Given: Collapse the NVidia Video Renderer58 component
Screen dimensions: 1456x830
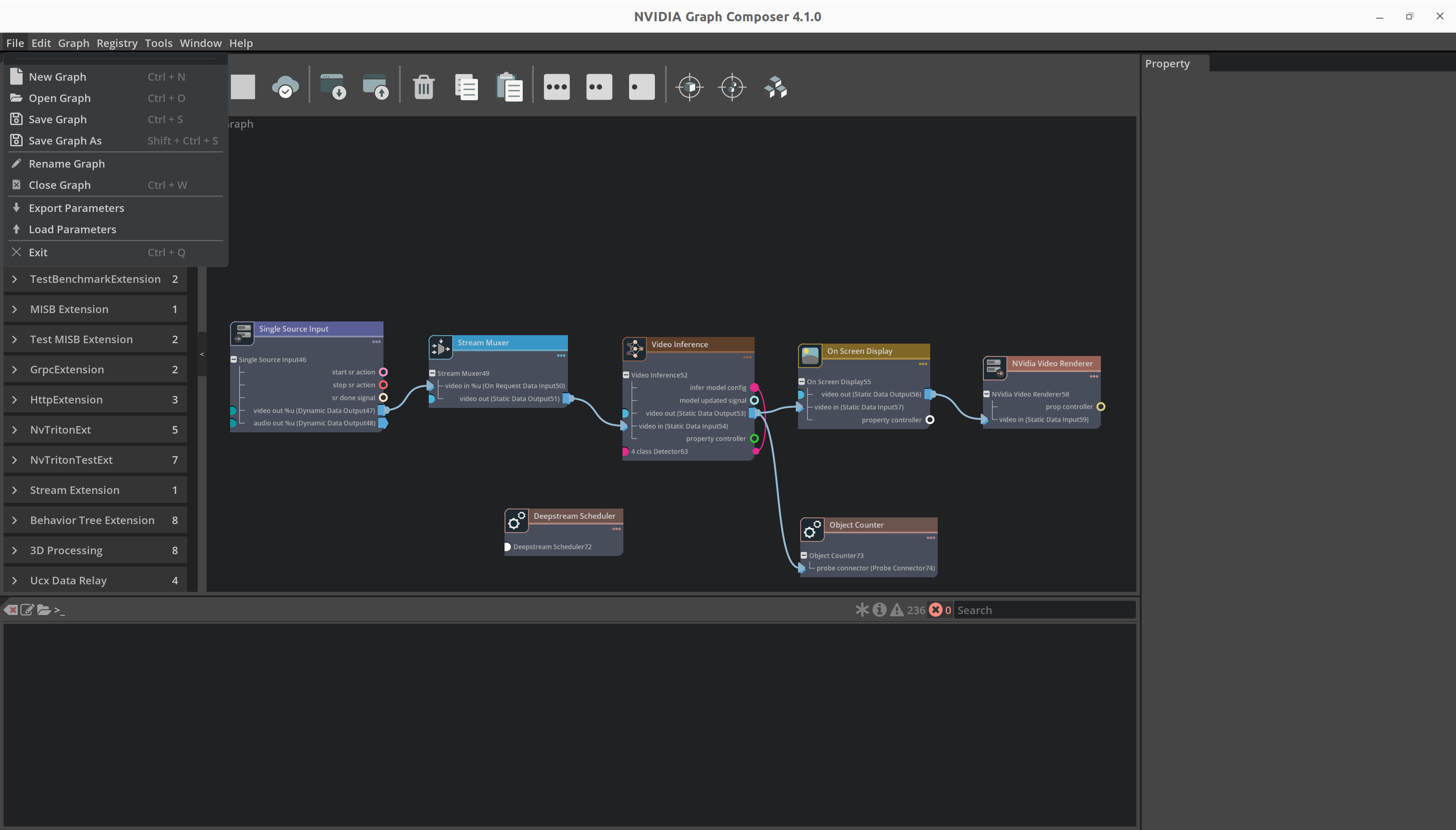Looking at the screenshot, I should pos(986,395).
